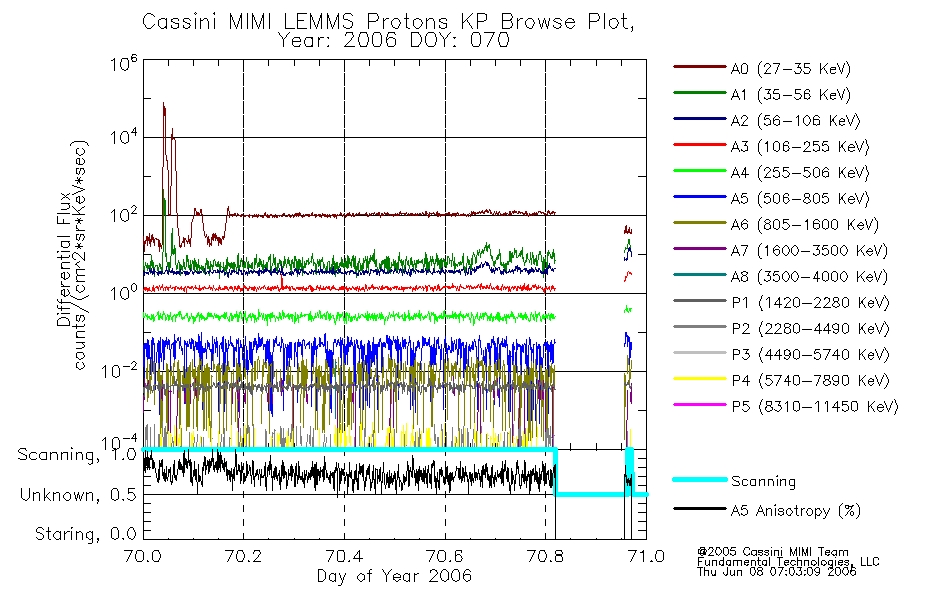Click the Scanning legend label

(x=763, y=482)
